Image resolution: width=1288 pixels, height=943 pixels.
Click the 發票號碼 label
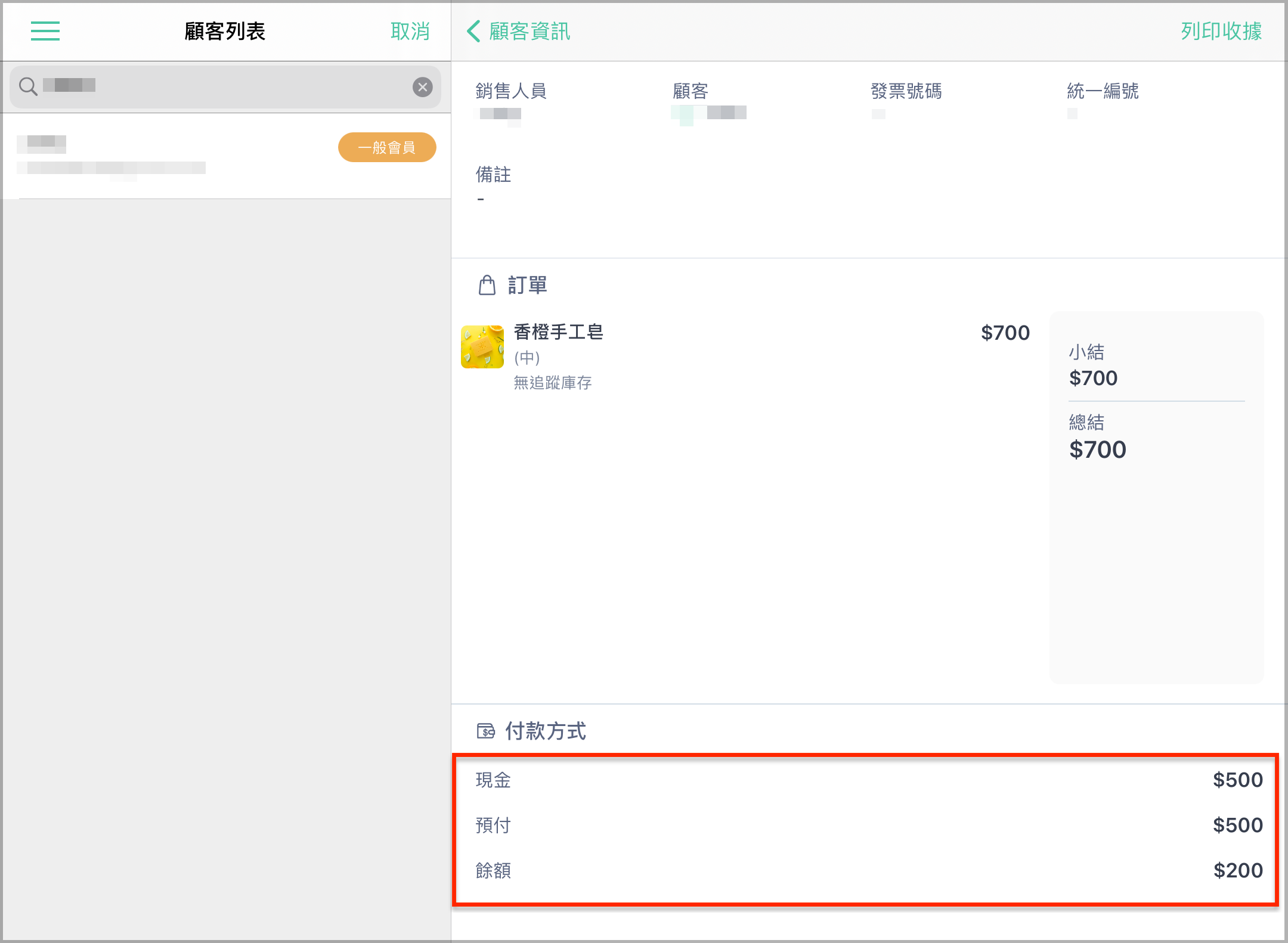[x=906, y=91]
